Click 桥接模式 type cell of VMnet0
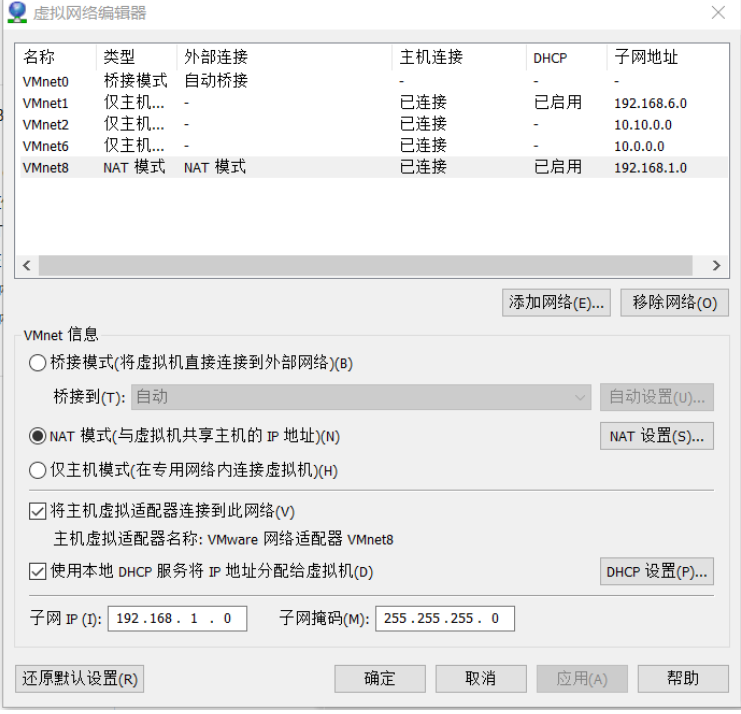741x714 pixels. coord(136,81)
